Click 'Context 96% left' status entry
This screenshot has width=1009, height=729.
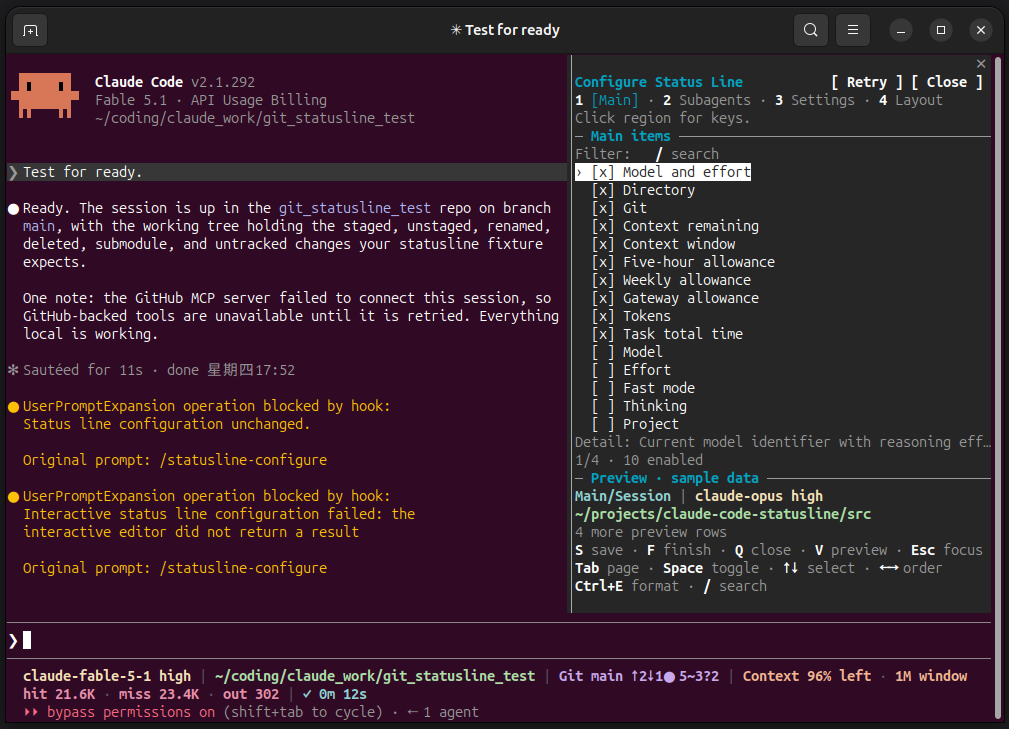point(806,676)
